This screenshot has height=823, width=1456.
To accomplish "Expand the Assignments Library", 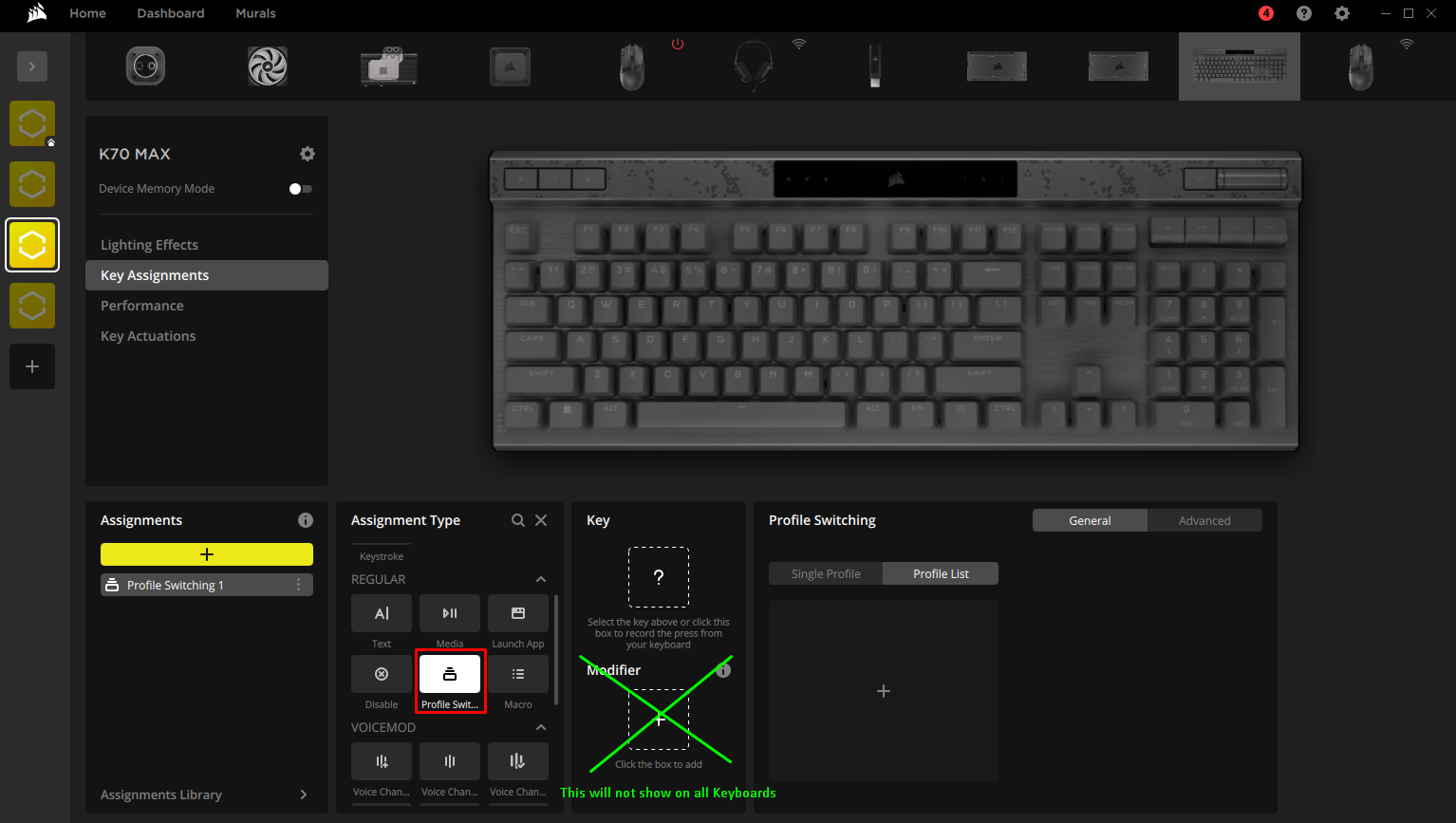I will coord(303,795).
